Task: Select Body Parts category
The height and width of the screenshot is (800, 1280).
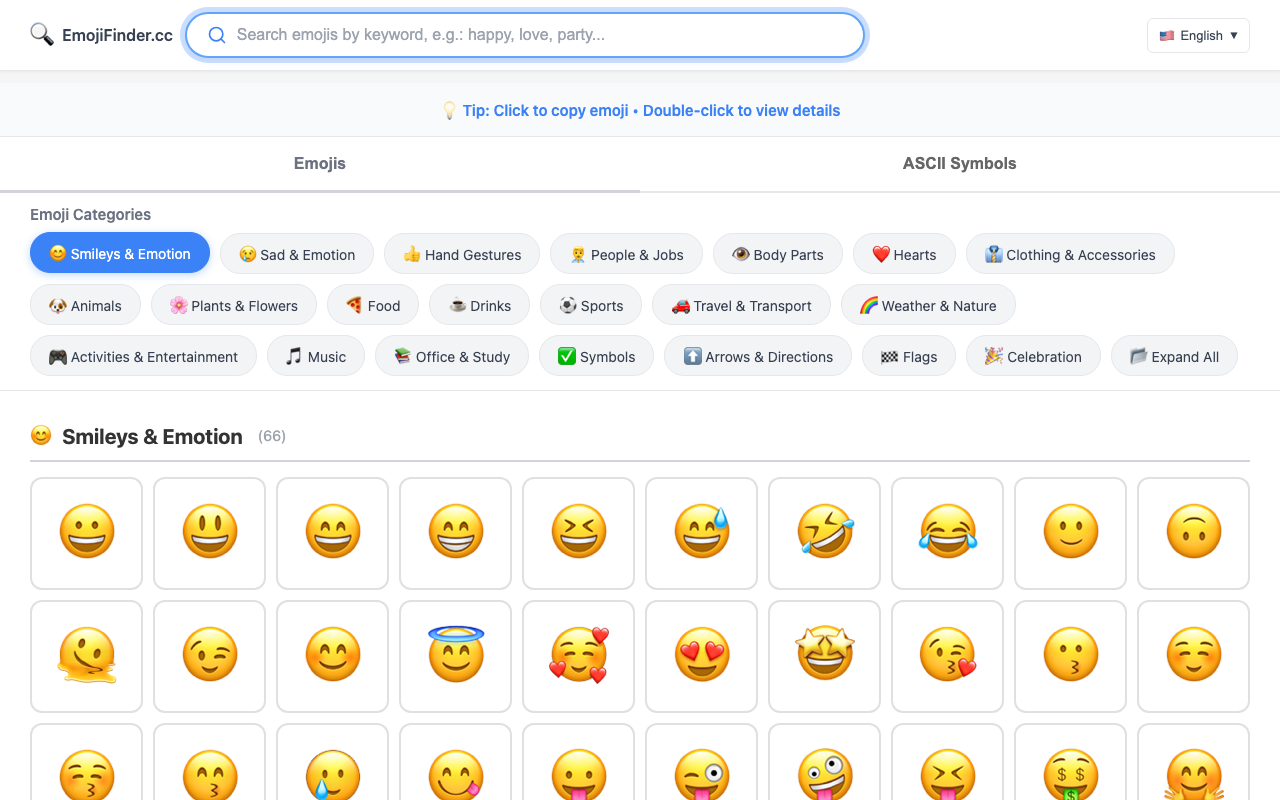Action: (778, 254)
